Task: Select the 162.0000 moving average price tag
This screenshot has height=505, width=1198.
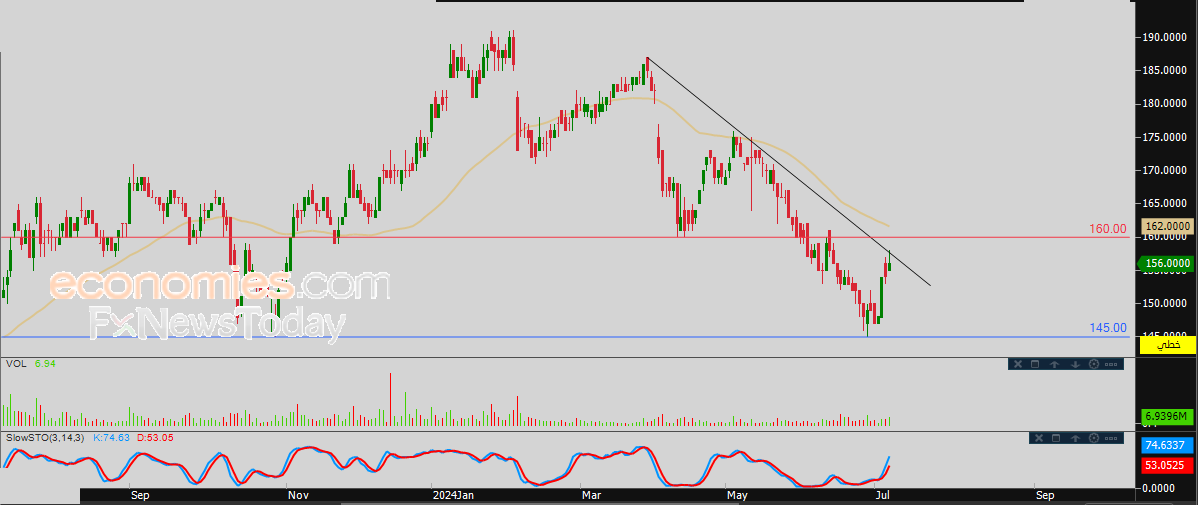Action: 1167,226
